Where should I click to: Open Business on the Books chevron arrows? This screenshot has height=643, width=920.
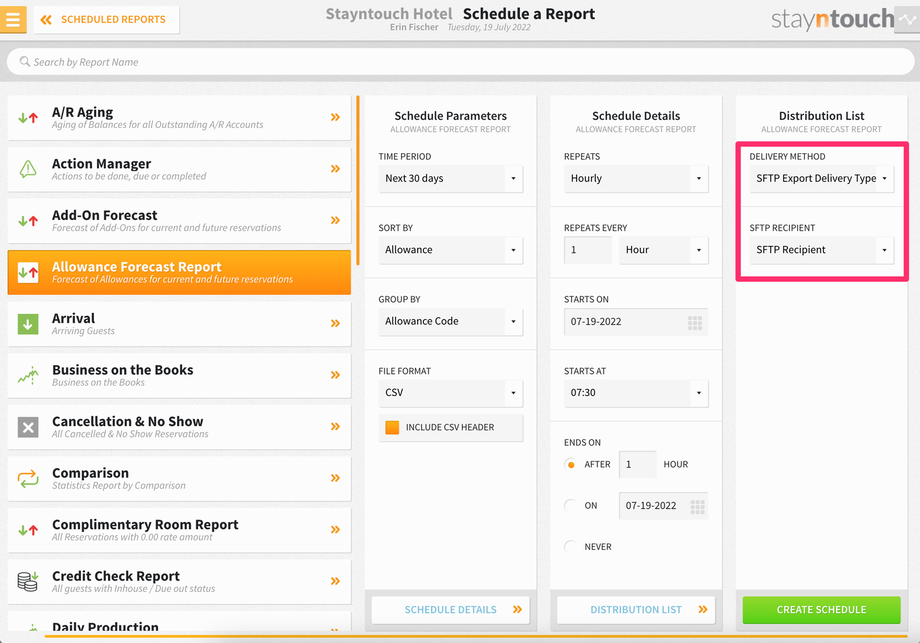[335, 375]
